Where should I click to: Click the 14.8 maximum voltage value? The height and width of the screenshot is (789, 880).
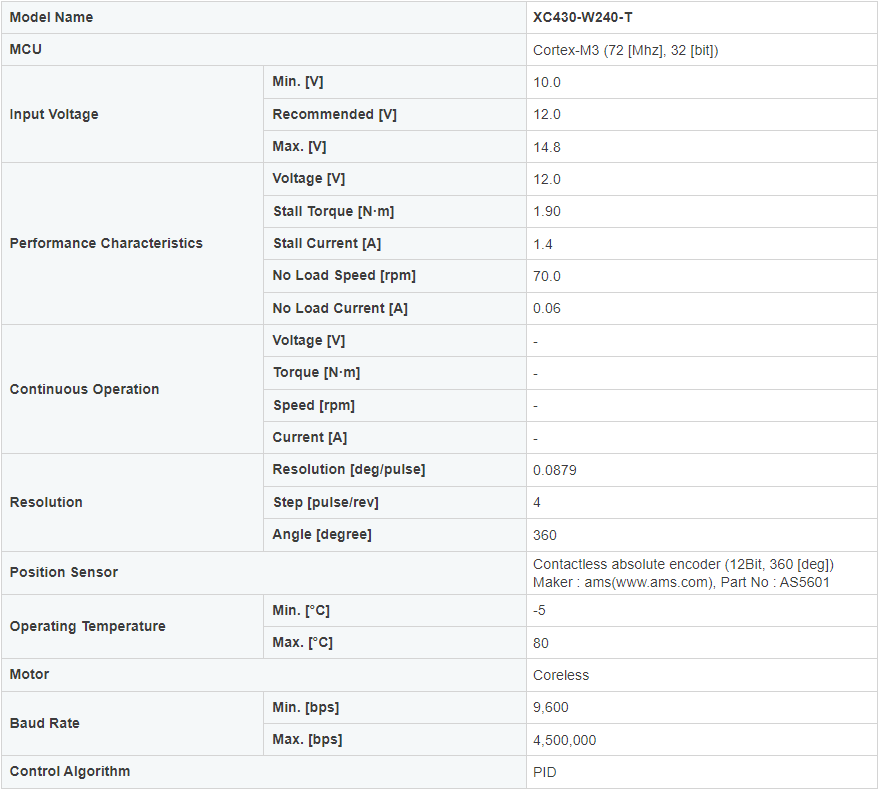[x=547, y=147]
